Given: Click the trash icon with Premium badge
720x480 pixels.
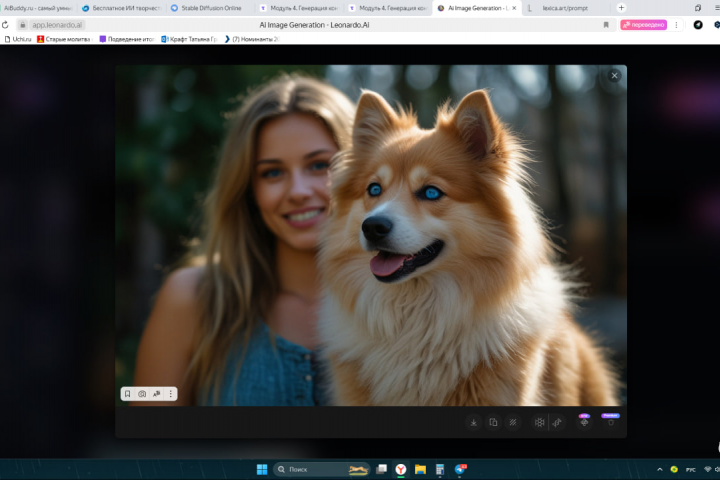Looking at the screenshot, I should (x=611, y=421).
